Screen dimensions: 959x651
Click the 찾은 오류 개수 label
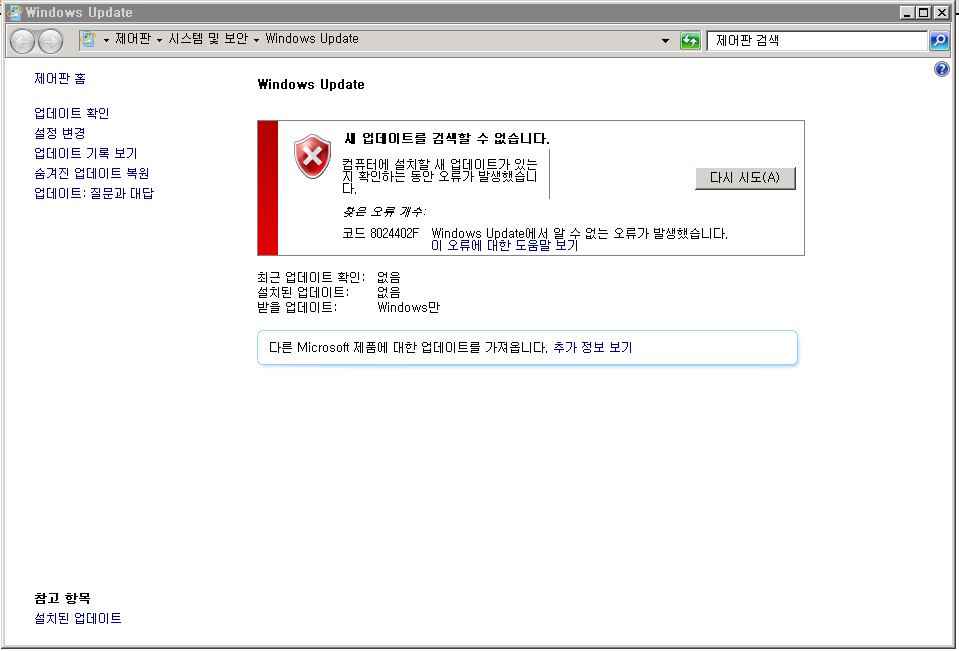384,212
